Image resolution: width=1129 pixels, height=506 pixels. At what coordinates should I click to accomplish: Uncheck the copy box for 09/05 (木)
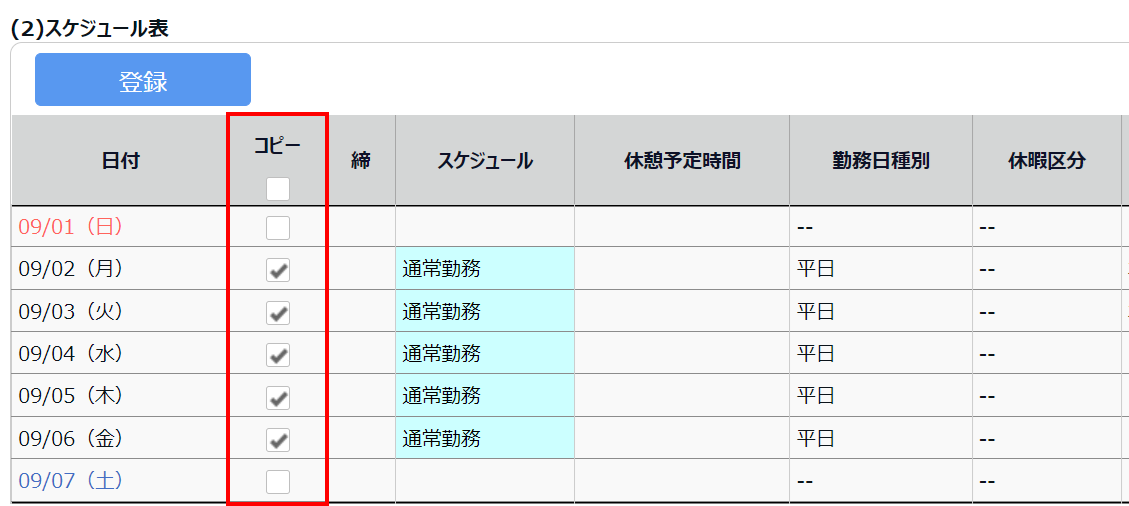click(x=278, y=397)
